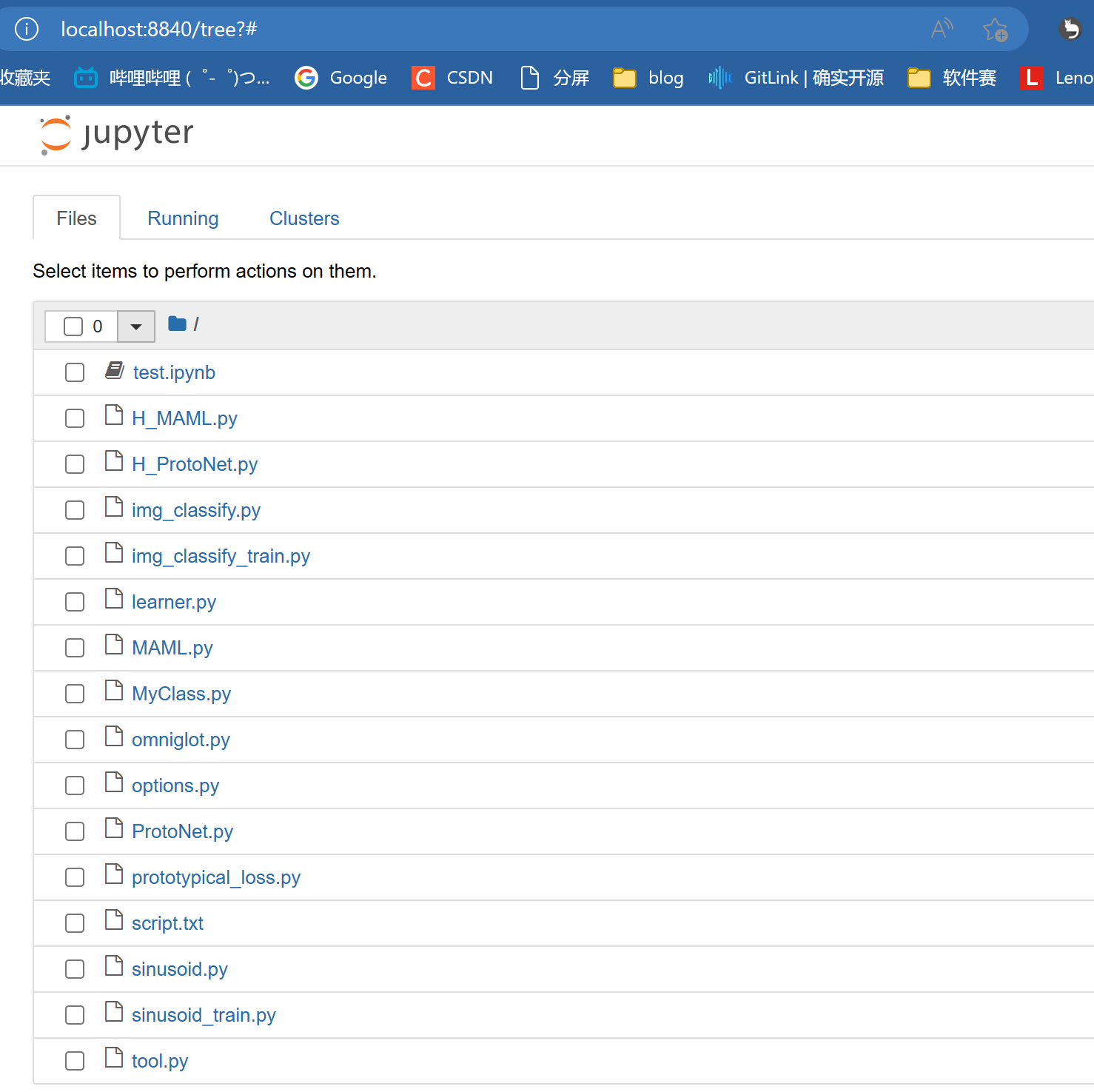This screenshot has height=1092, width=1094.
Task: Tick the ProtoNet.py checkbox
Action: (x=75, y=831)
